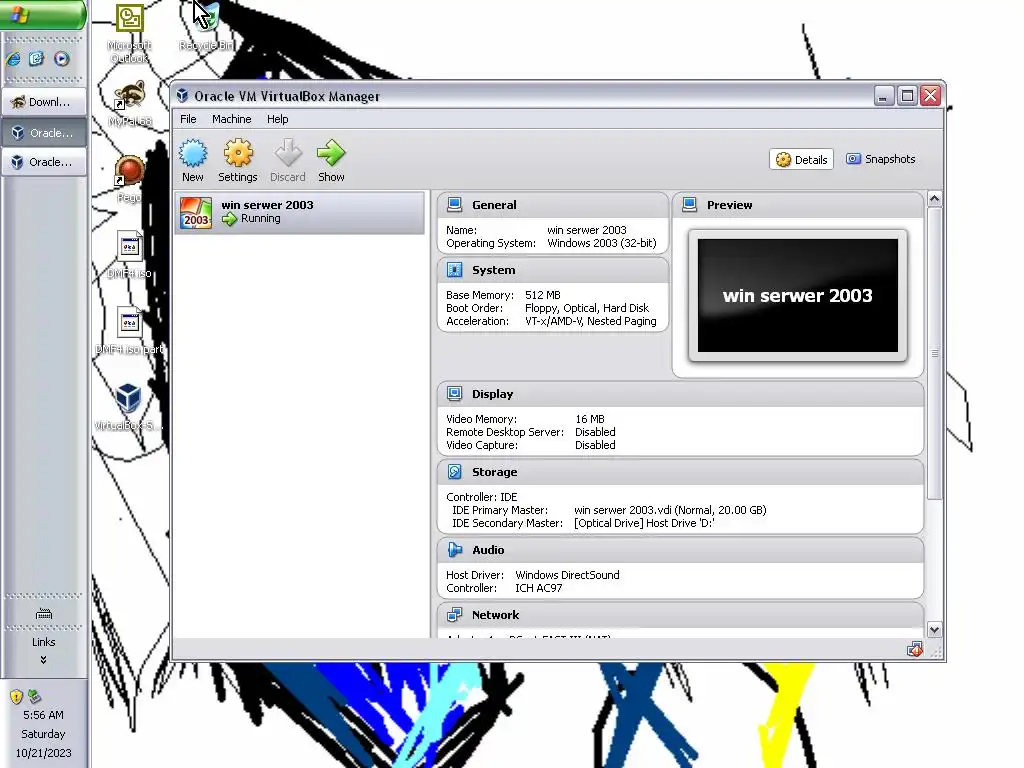Click the vertical scrollbar thumb in details pane
Viewport: 1024px width, 768px height.
(x=935, y=353)
